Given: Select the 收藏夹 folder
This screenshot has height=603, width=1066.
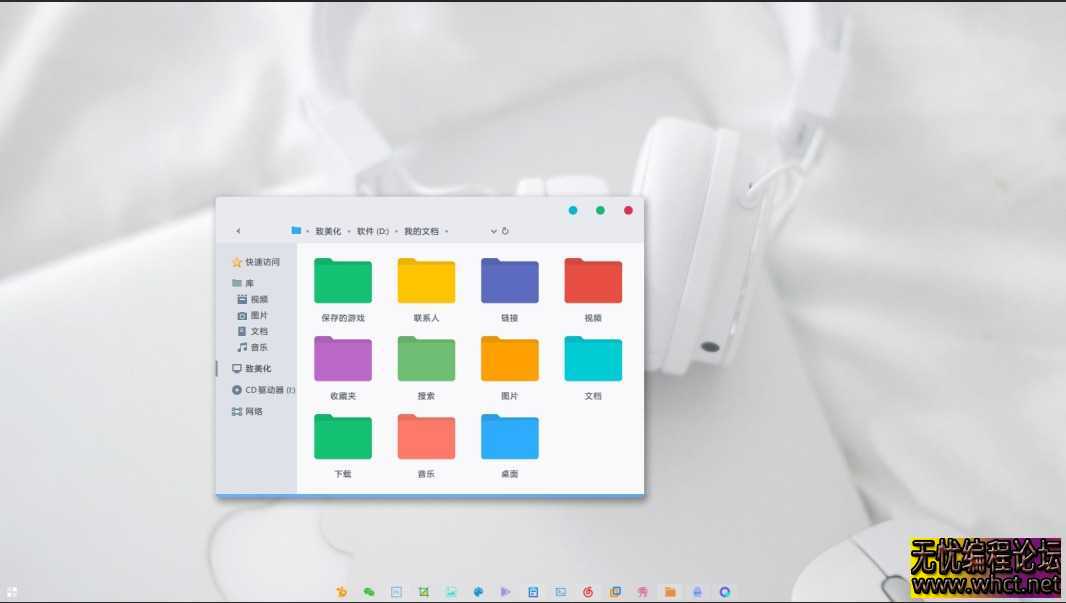Looking at the screenshot, I should (343, 358).
